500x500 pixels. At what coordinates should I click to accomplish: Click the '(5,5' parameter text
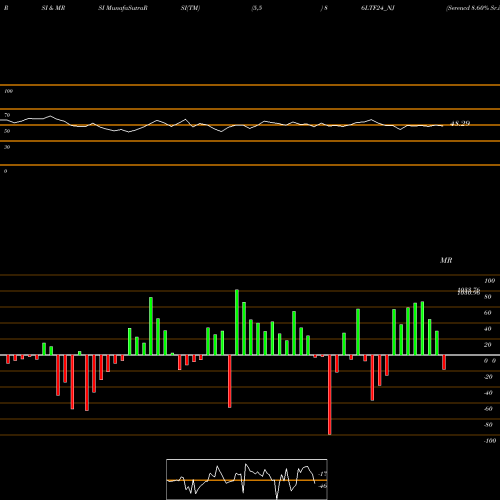(x=257, y=8)
